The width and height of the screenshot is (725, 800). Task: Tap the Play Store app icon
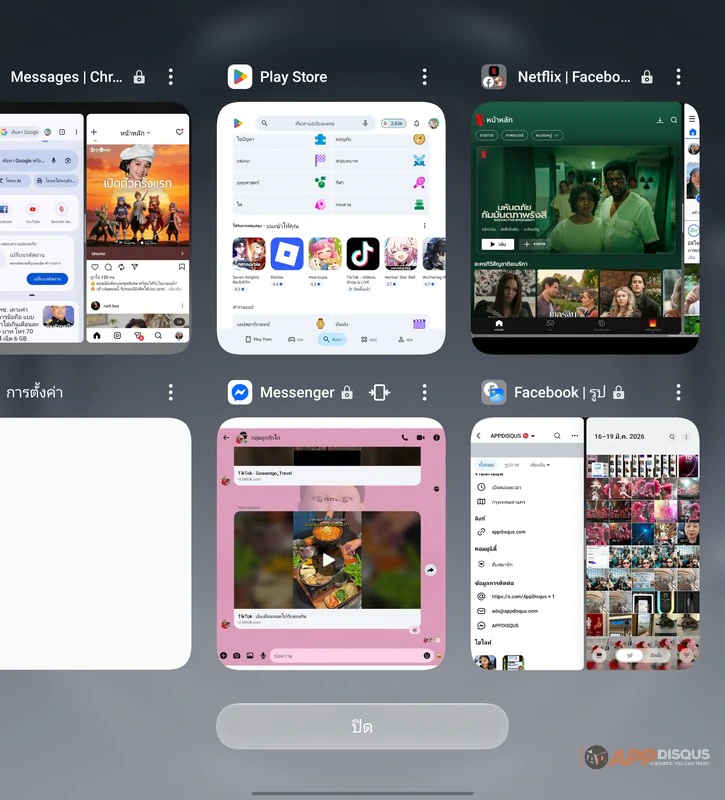coord(240,77)
